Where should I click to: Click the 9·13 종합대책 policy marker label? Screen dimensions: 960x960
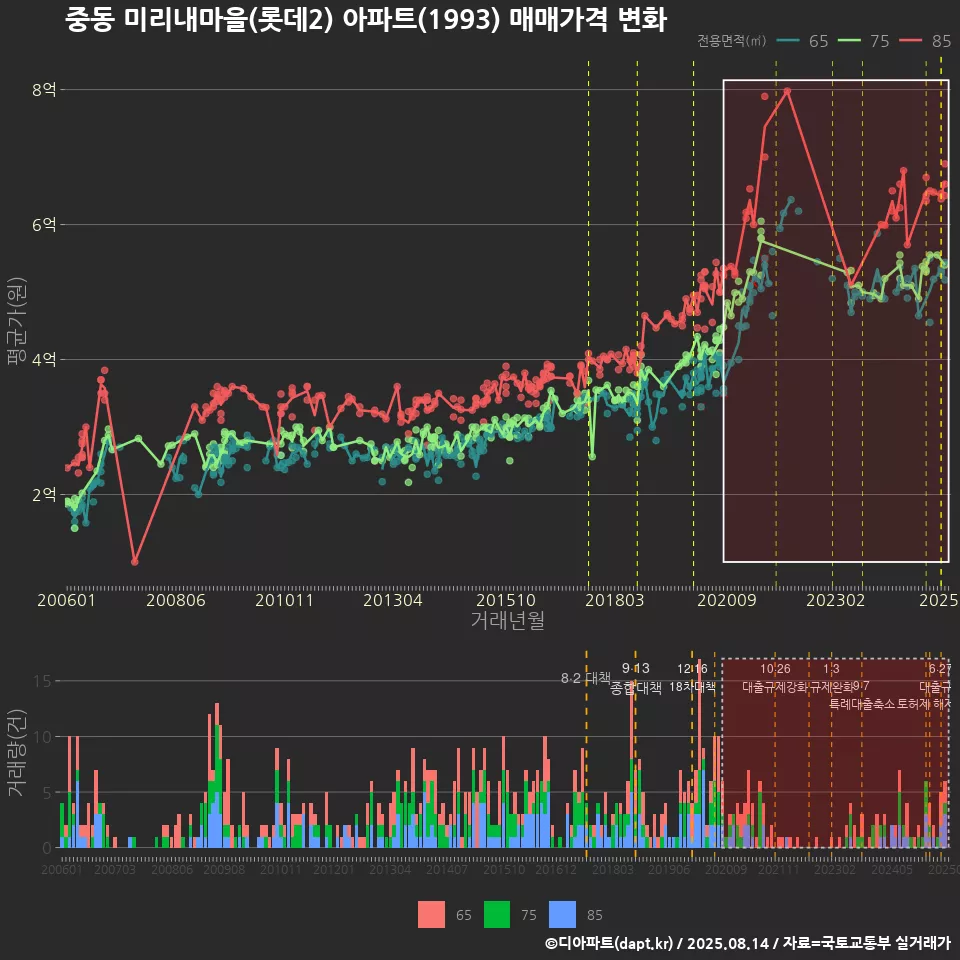[636, 678]
